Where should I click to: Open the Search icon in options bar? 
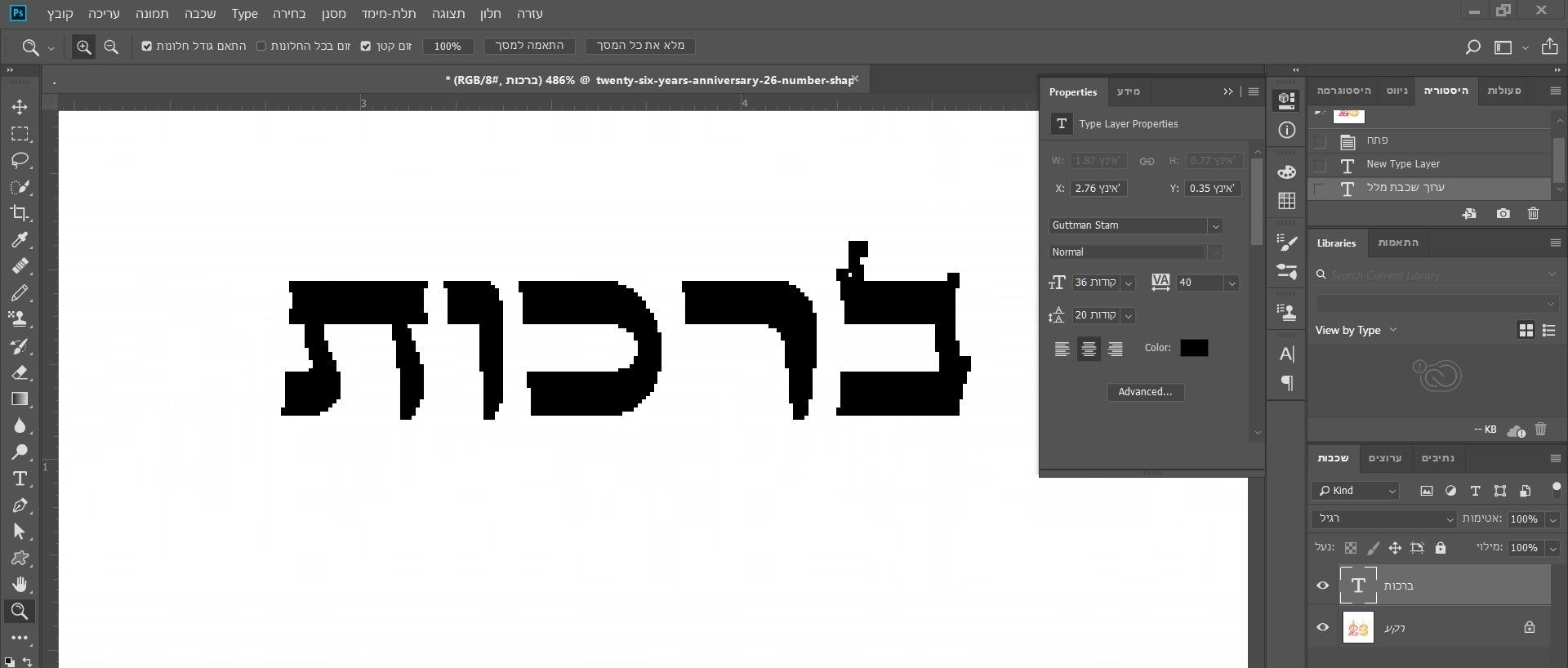click(1472, 47)
